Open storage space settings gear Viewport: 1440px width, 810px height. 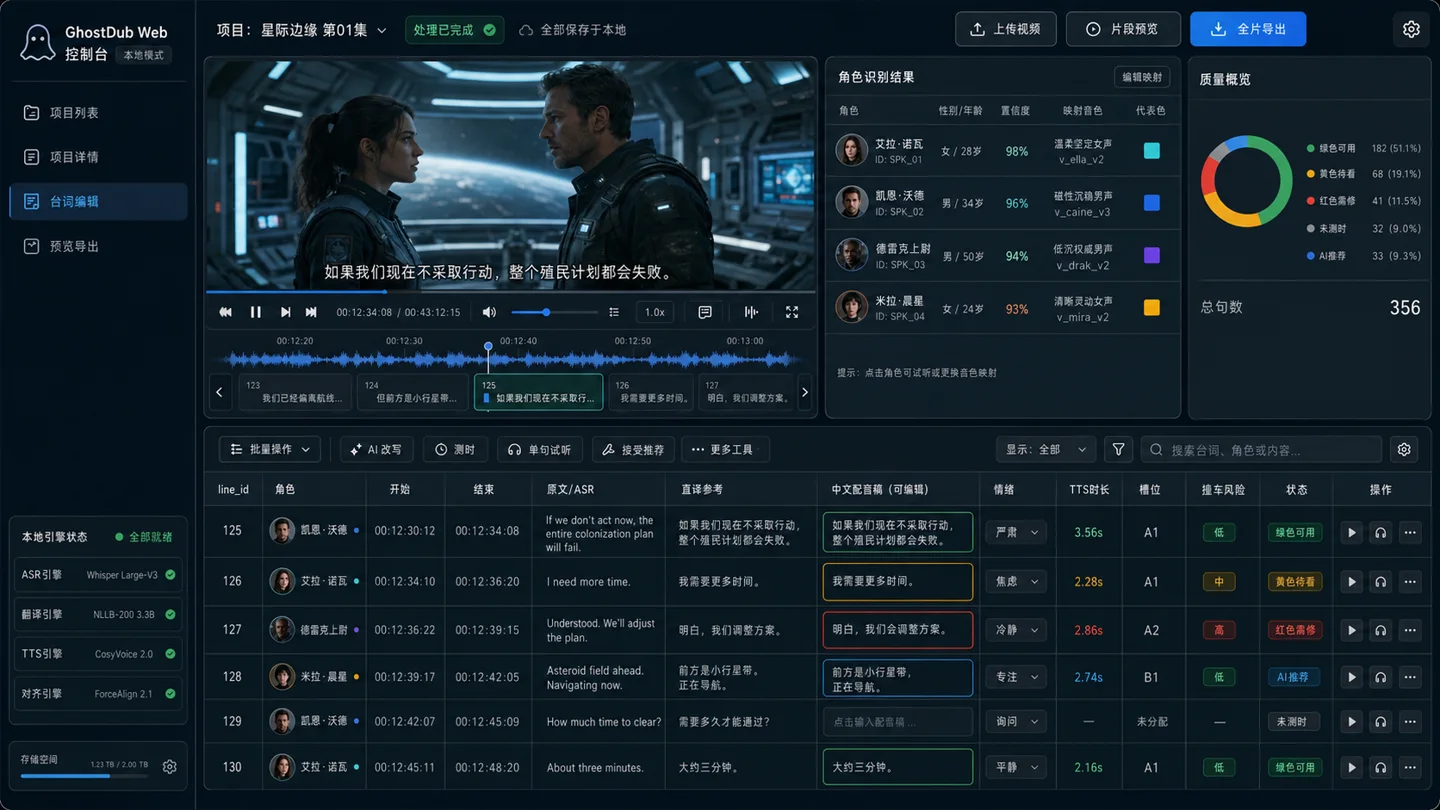pos(170,766)
